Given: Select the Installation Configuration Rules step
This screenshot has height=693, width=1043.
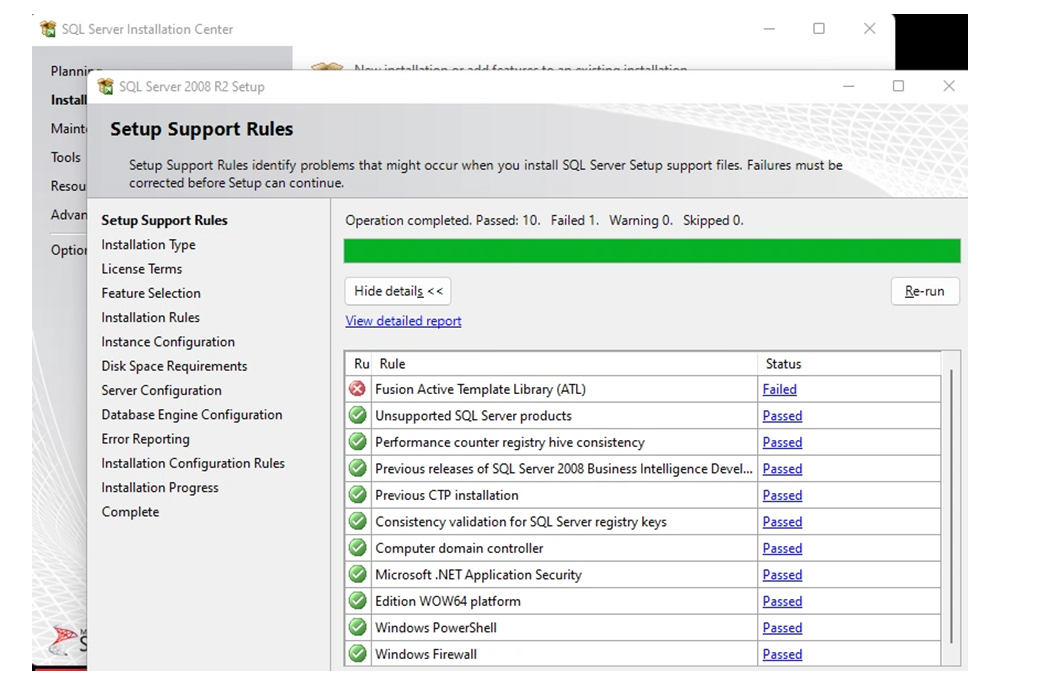Looking at the screenshot, I should (x=193, y=463).
